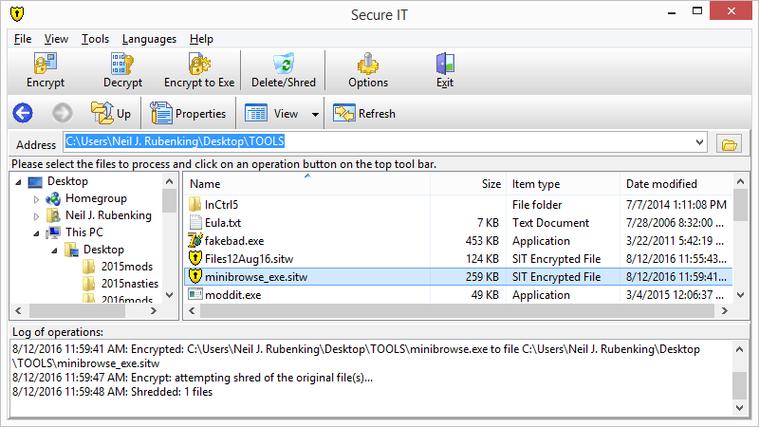Click the moddit.exe application icon

[x=195, y=294]
